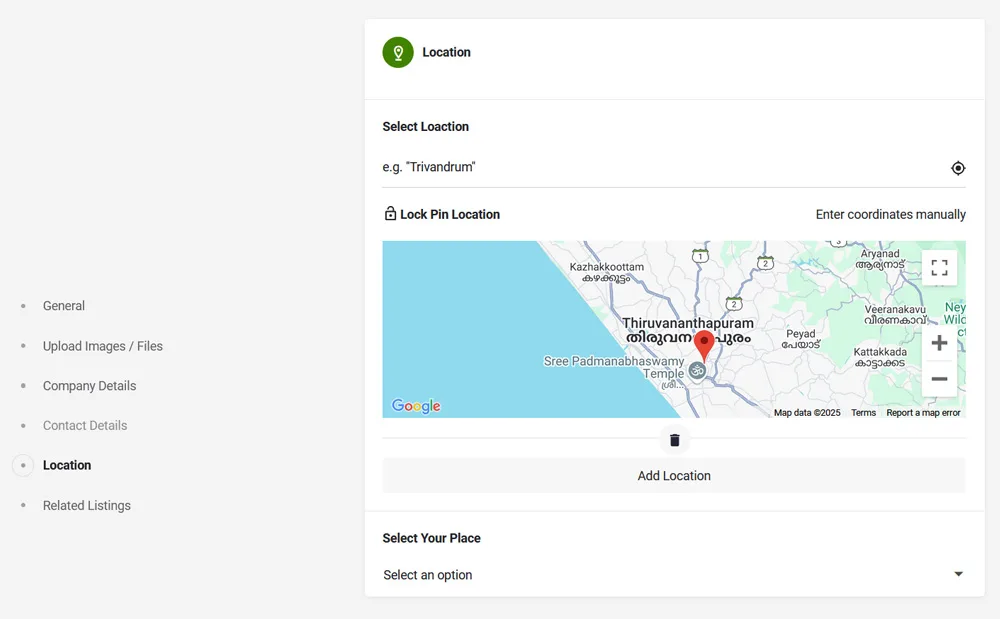The width and height of the screenshot is (1000, 619).
Task: Go to General section
Action: [64, 306]
